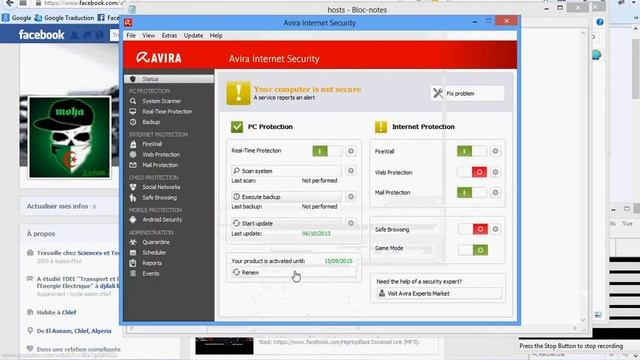Click the browser back arrow
Image resolution: width=640 pixels, height=360 pixels.
tap(9, 3)
